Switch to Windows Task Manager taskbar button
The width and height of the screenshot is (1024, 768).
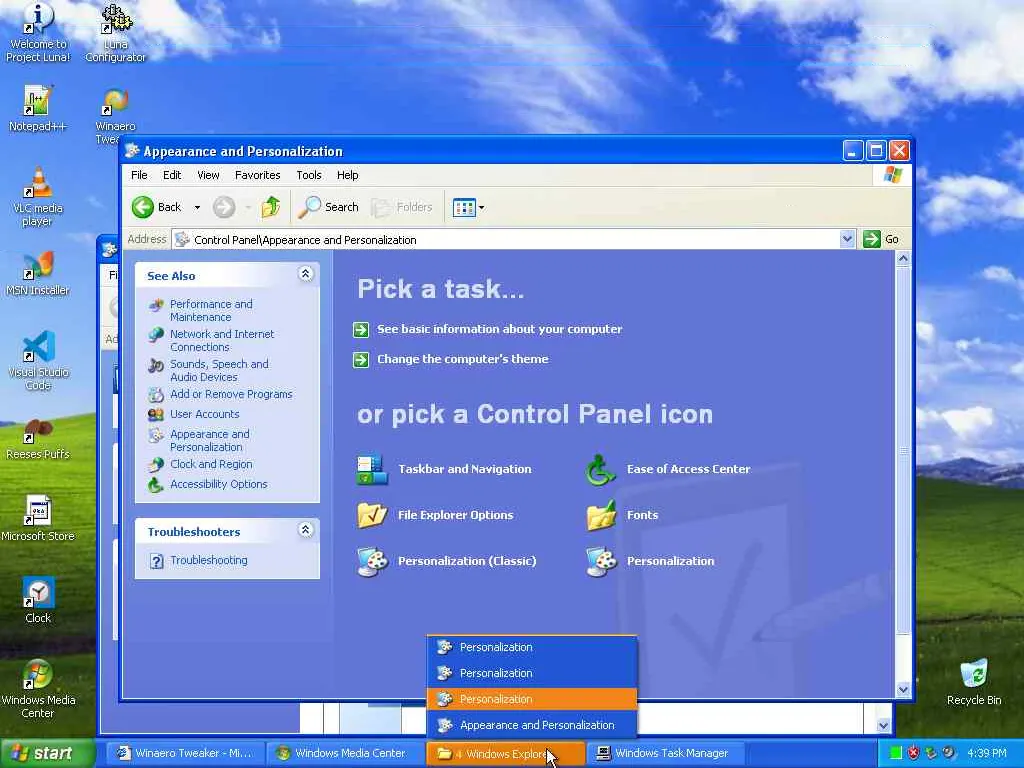pyautogui.click(x=664, y=754)
